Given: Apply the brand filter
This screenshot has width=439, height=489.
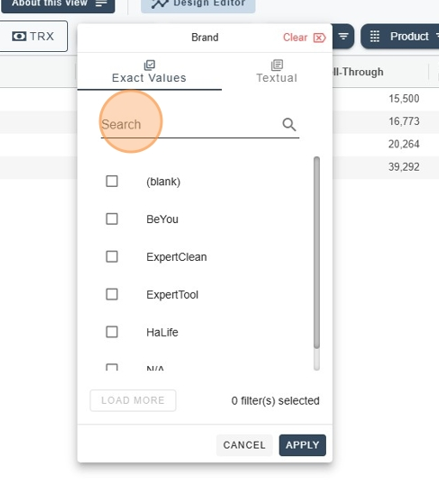Looking at the screenshot, I should (302, 445).
